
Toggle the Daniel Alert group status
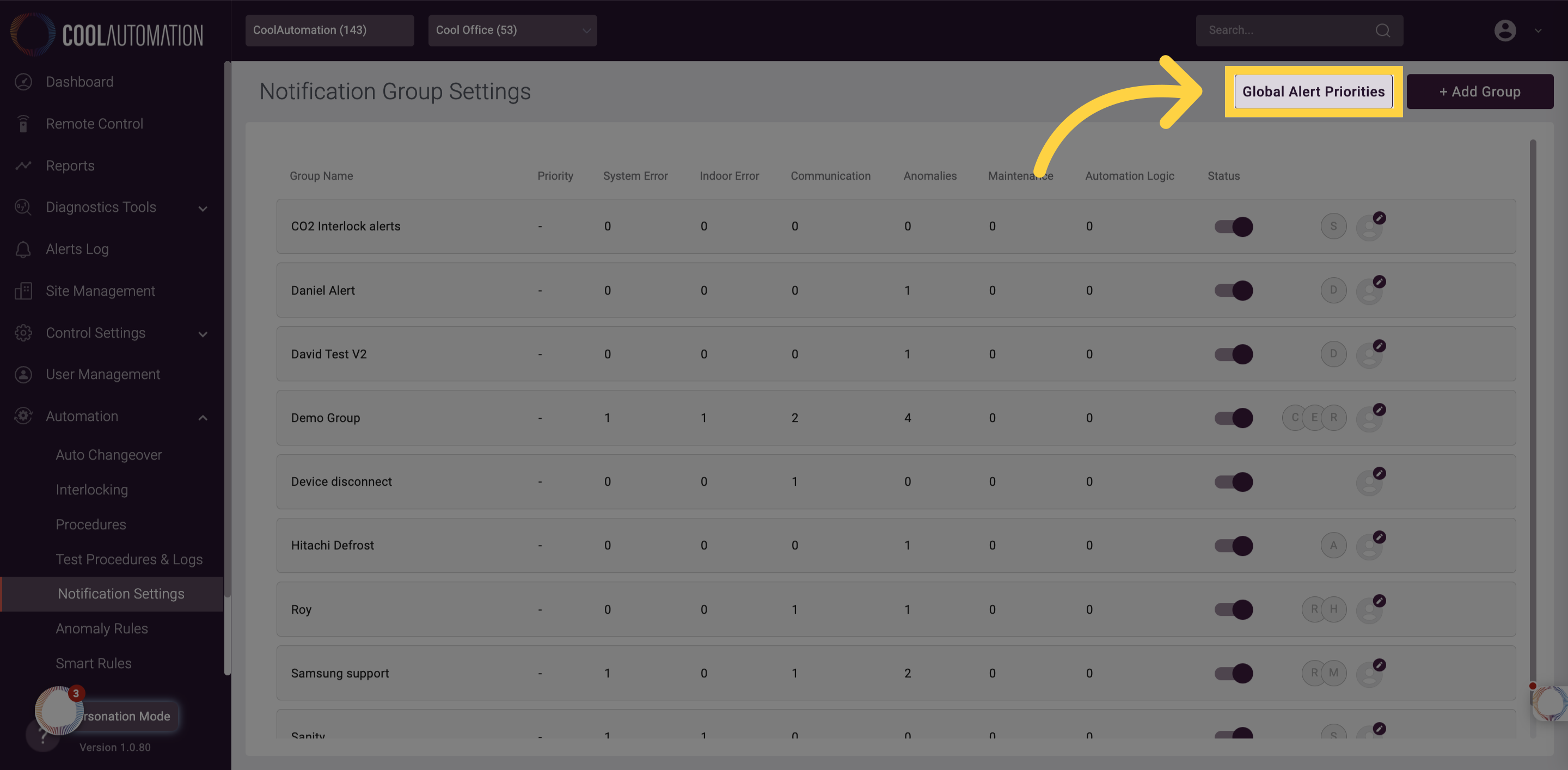click(x=1233, y=290)
